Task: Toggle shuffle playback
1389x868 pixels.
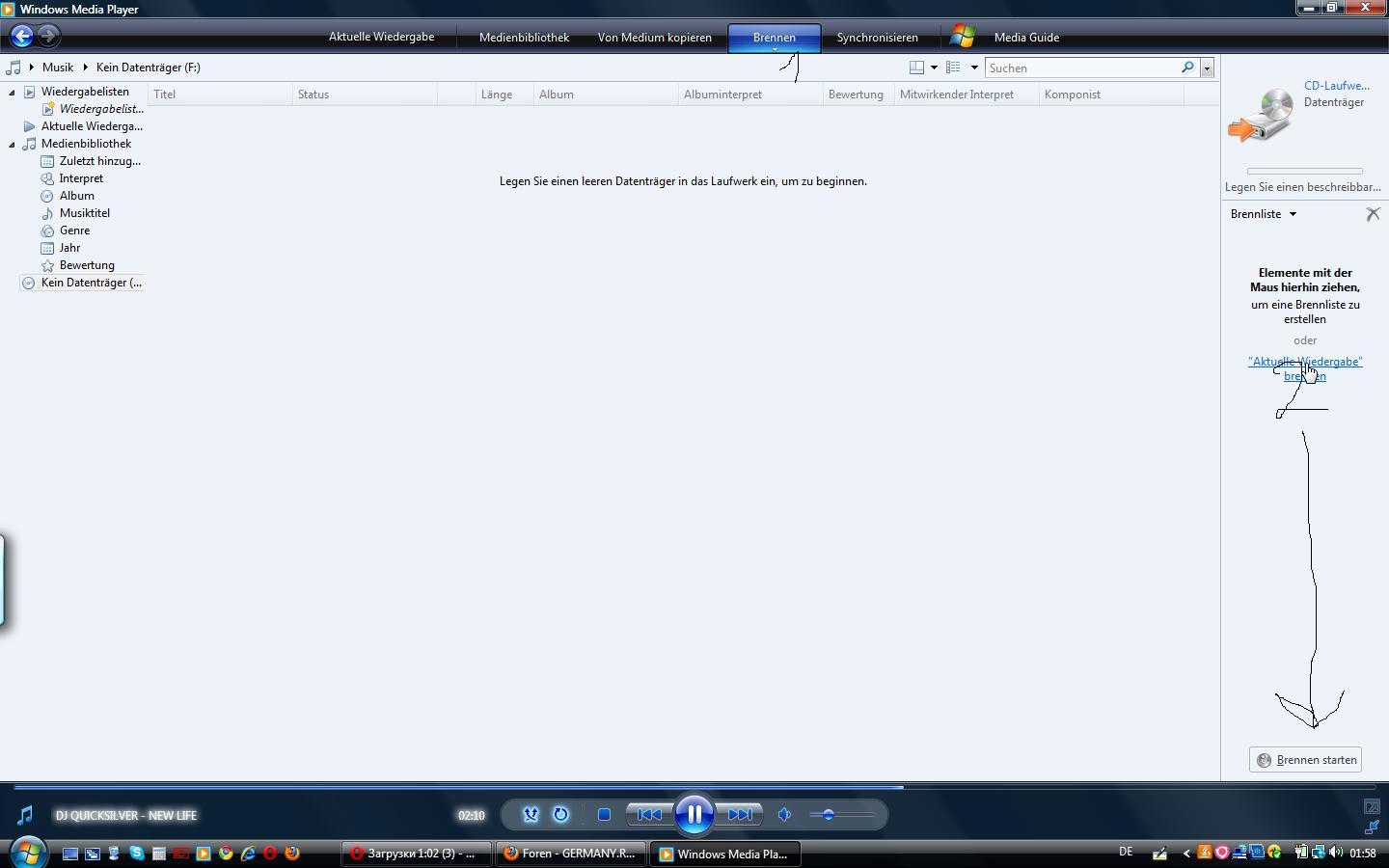Action: click(531, 815)
